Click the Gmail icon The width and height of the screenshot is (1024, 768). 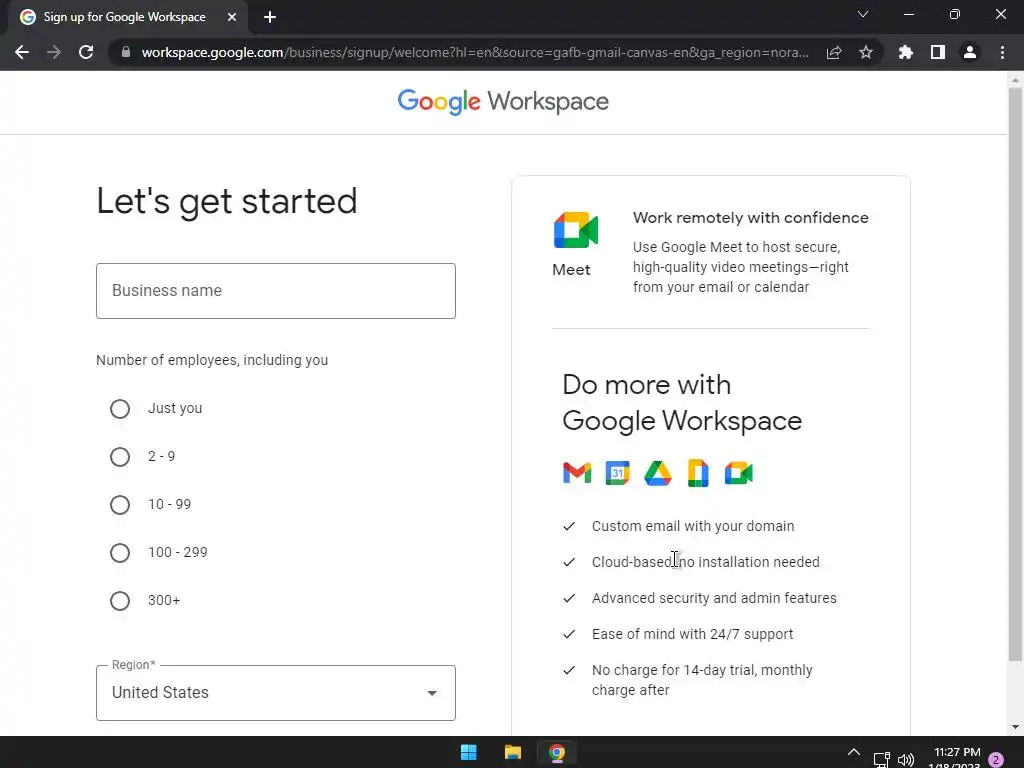pyautogui.click(x=577, y=473)
